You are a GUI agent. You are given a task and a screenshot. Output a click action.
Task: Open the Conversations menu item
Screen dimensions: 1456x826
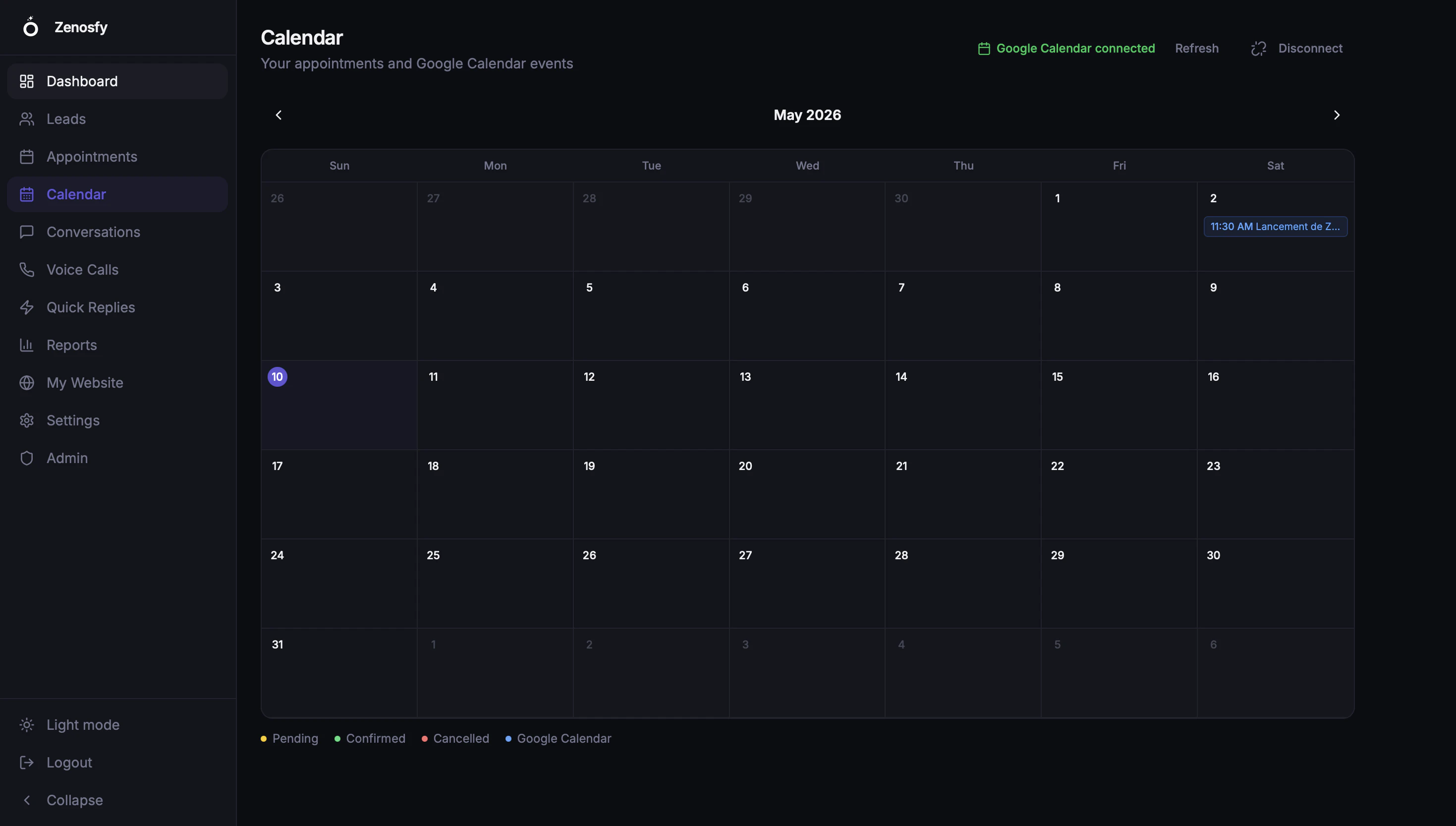click(x=117, y=232)
